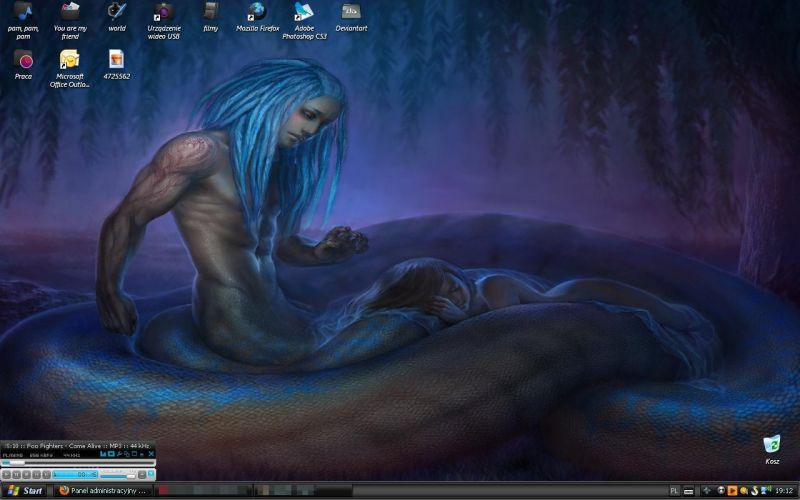The height and width of the screenshot is (500, 800).
Task: Click the PL language indicator
Action: pyautogui.click(x=673, y=491)
